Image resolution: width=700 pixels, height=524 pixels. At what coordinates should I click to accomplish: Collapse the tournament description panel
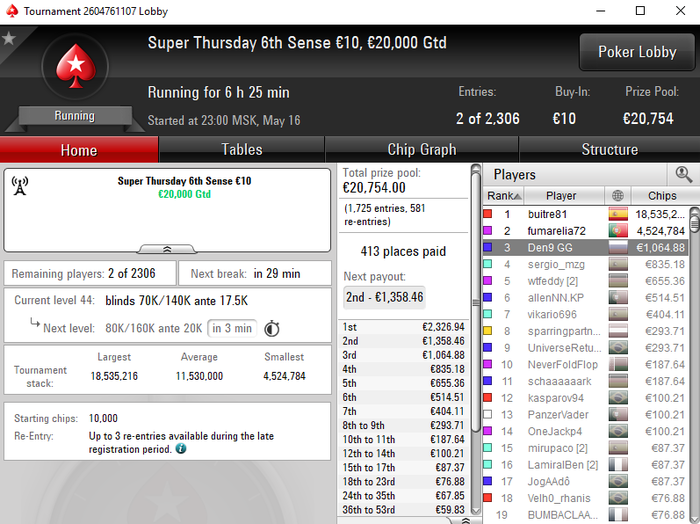(167, 249)
